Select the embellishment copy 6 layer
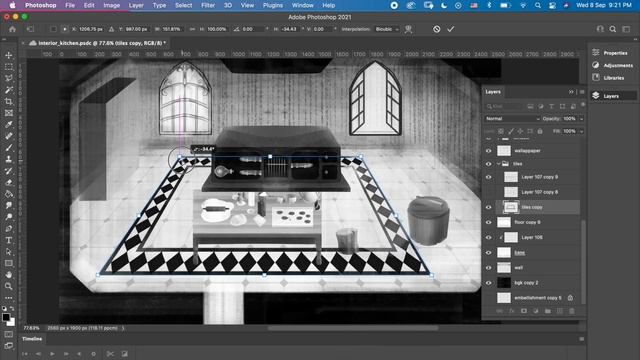 537,298
